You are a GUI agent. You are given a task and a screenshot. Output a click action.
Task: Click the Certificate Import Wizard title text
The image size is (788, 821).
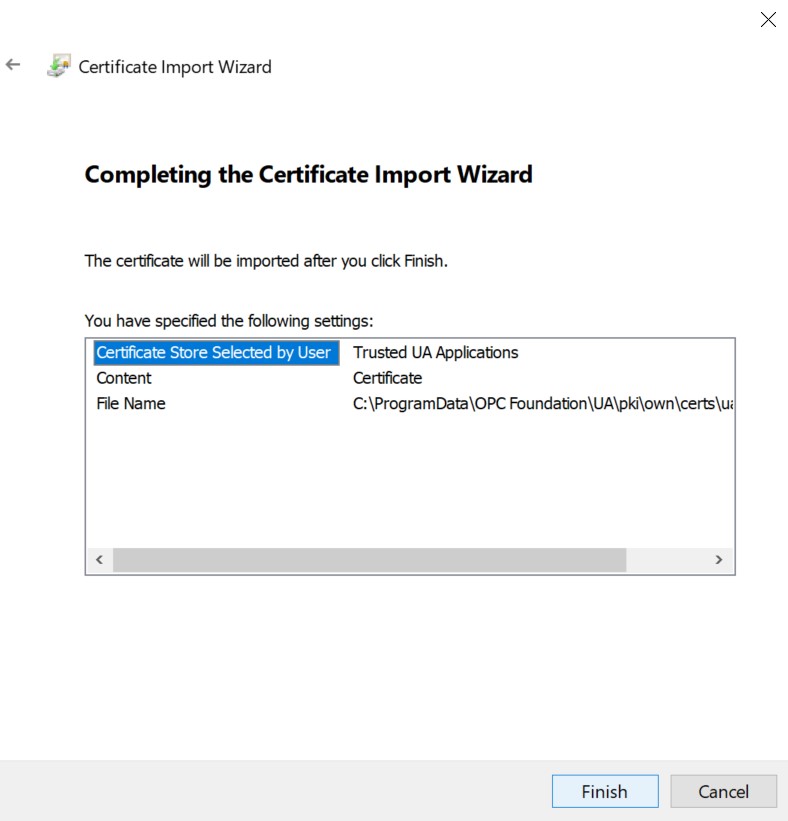point(175,67)
